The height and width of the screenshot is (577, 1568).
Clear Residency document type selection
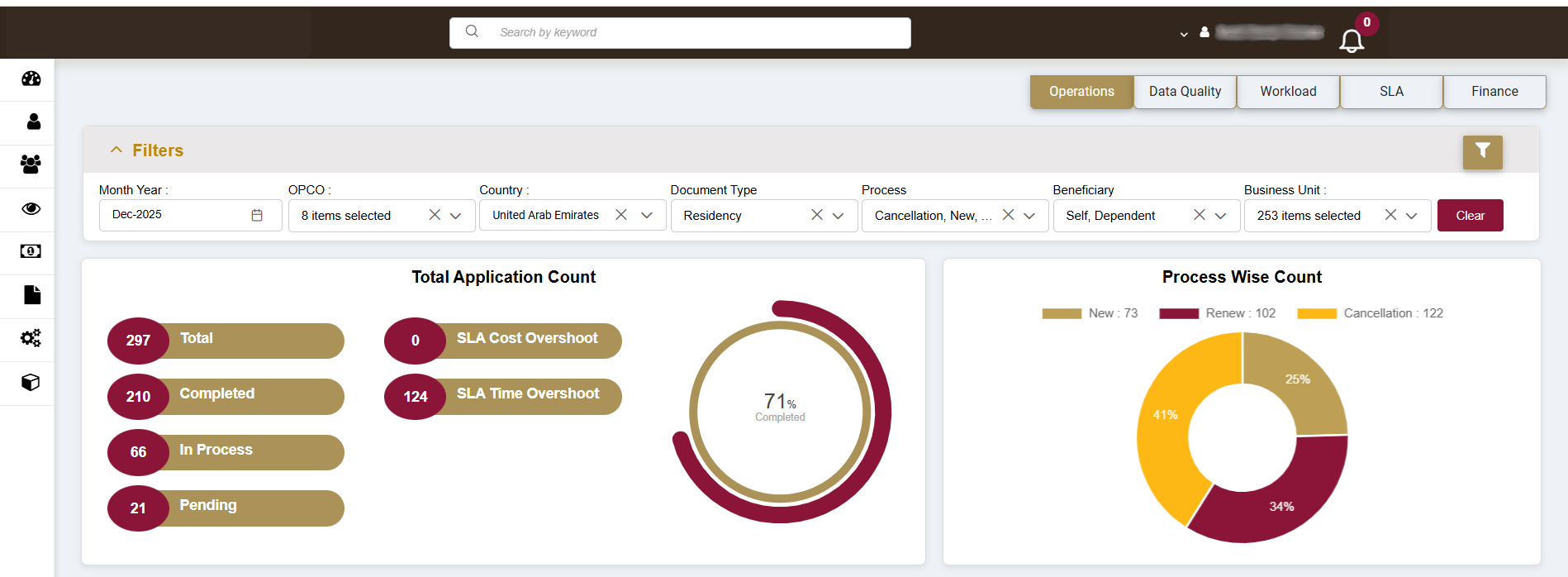(817, 215)
